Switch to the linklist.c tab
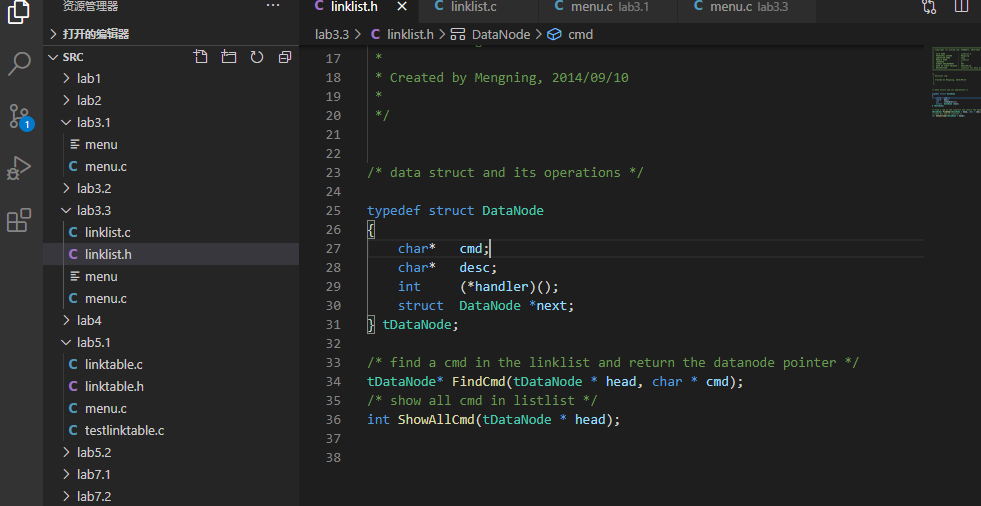981x506 pixels. point(474,7)
